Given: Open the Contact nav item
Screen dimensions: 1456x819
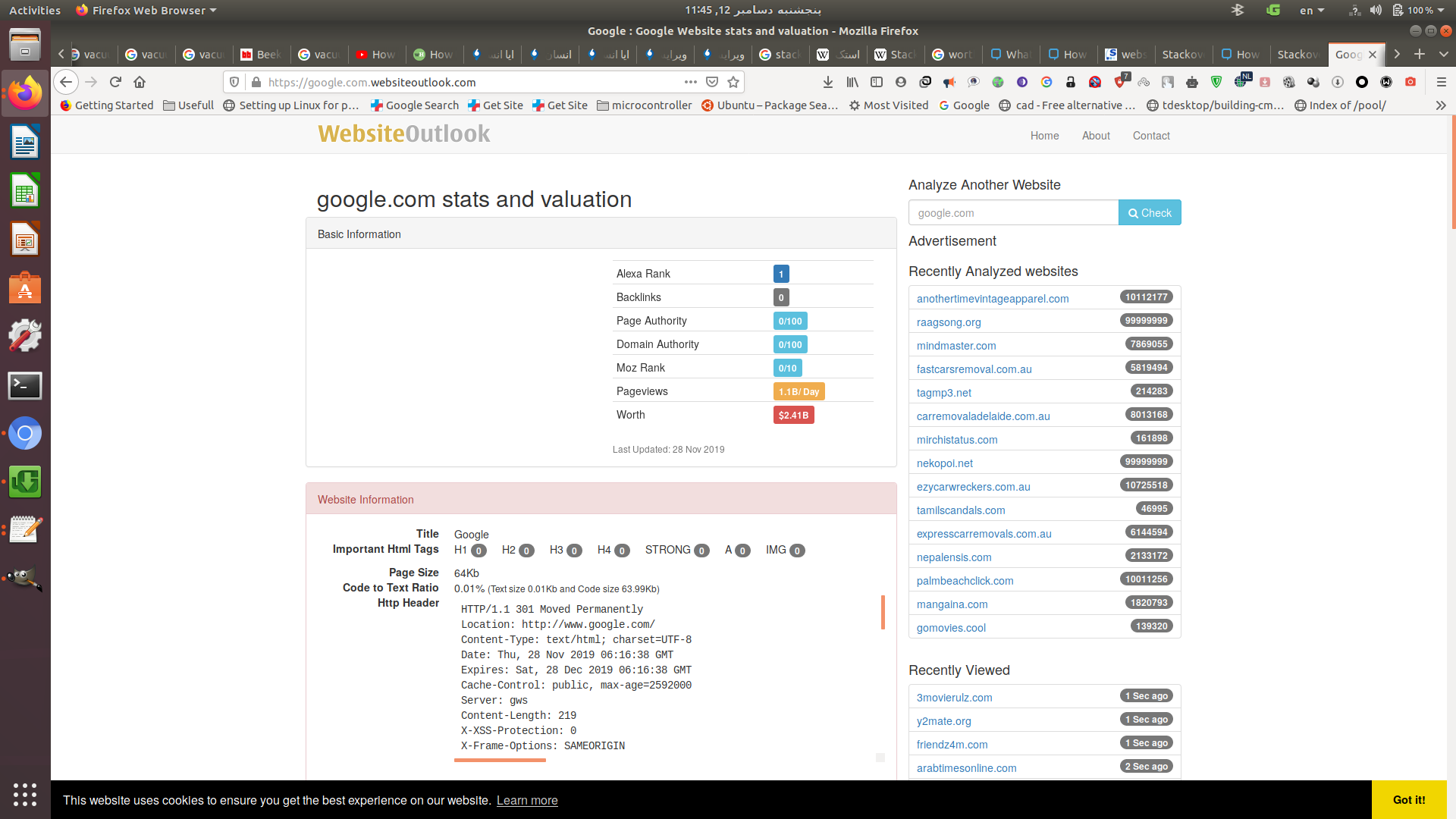Looking at the screenshot, I should [x=1151, y=136].
